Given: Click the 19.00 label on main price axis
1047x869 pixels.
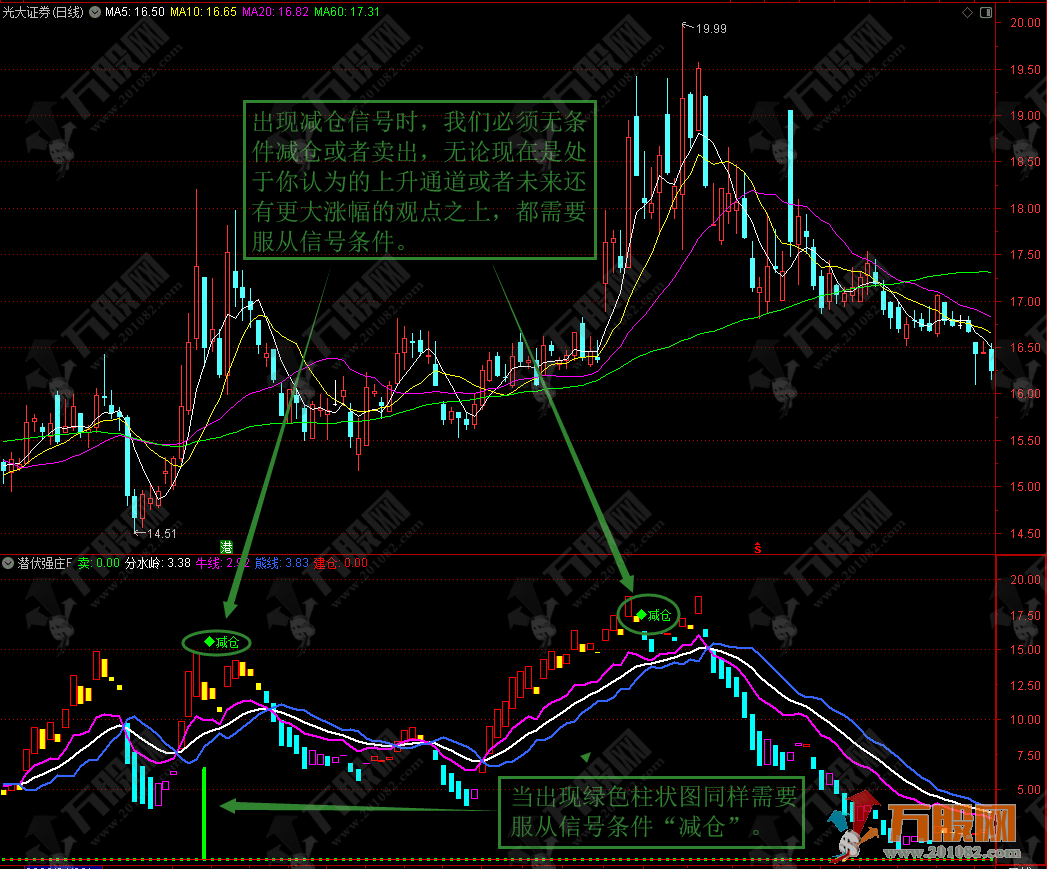Looking at the screenshot, I should click(1025, 116).
